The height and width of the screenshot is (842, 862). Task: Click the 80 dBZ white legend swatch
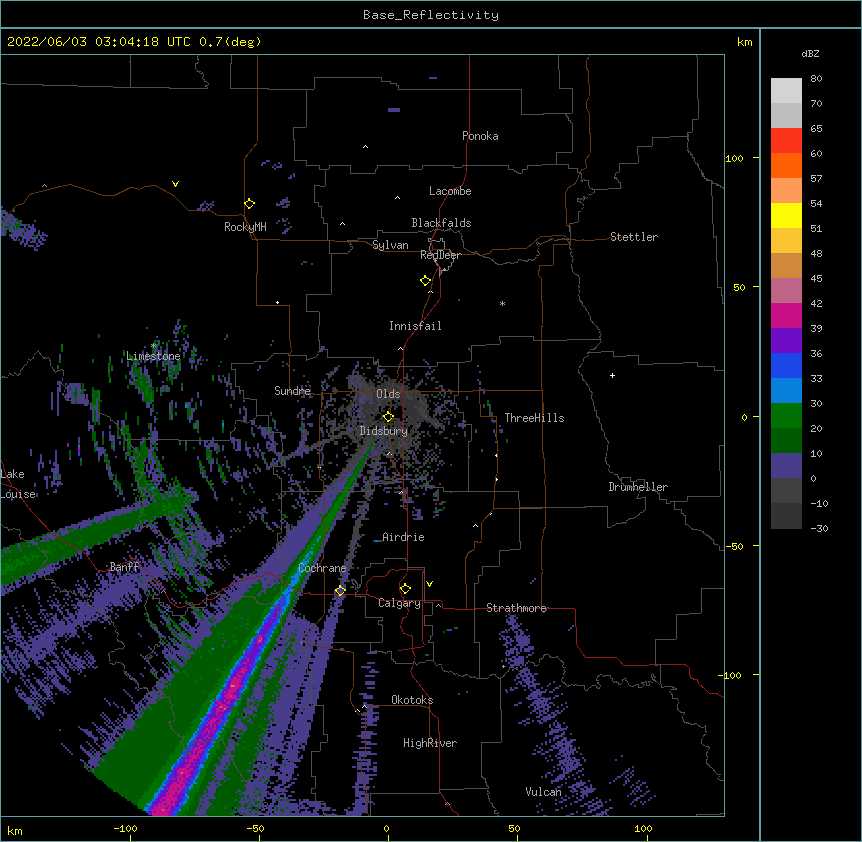pyautogui.click(x=786, y=91)
